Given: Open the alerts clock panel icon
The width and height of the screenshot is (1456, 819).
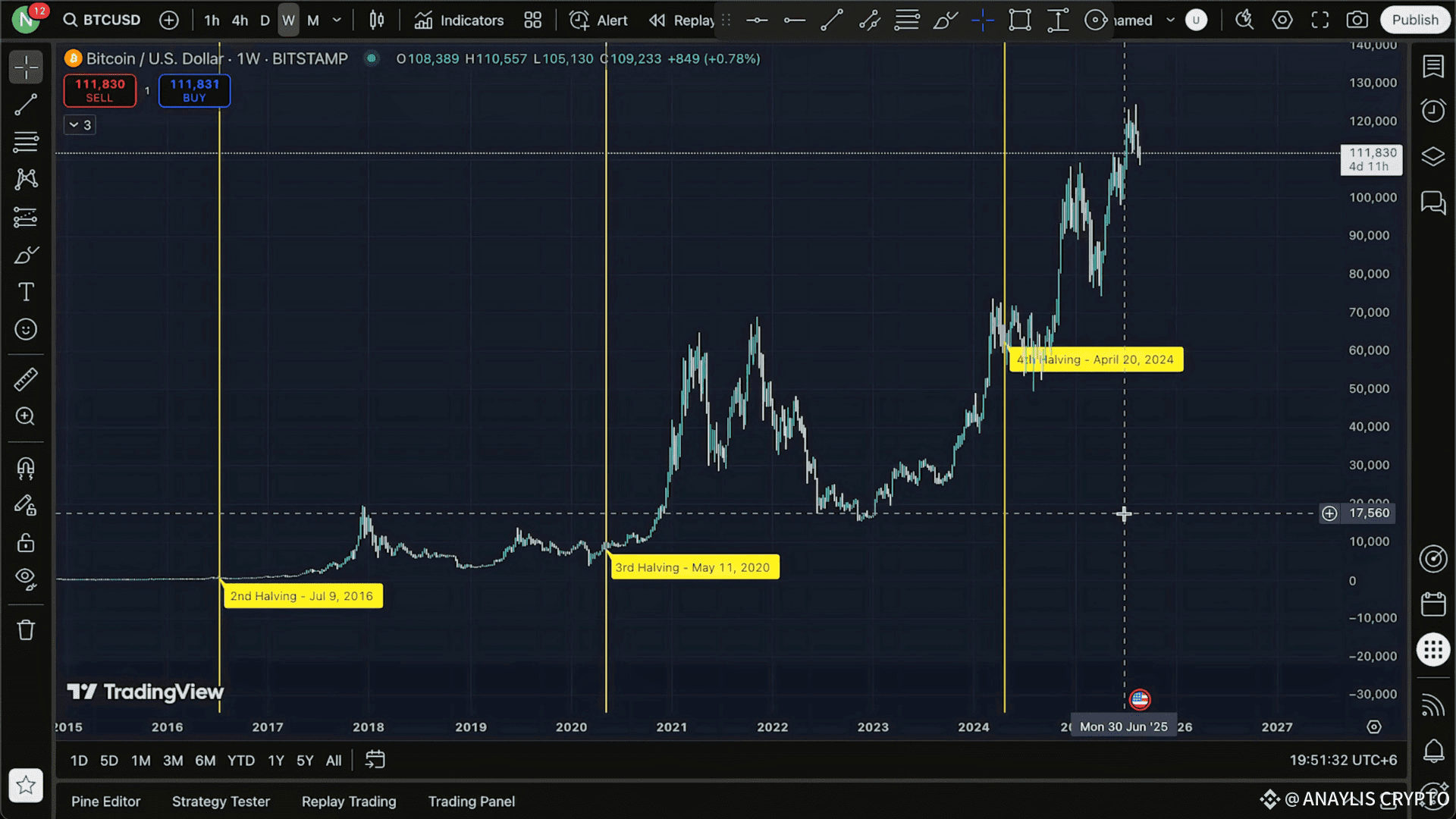Looking at the screenshot, I should pyautogui.click(x=1433, y=111).
